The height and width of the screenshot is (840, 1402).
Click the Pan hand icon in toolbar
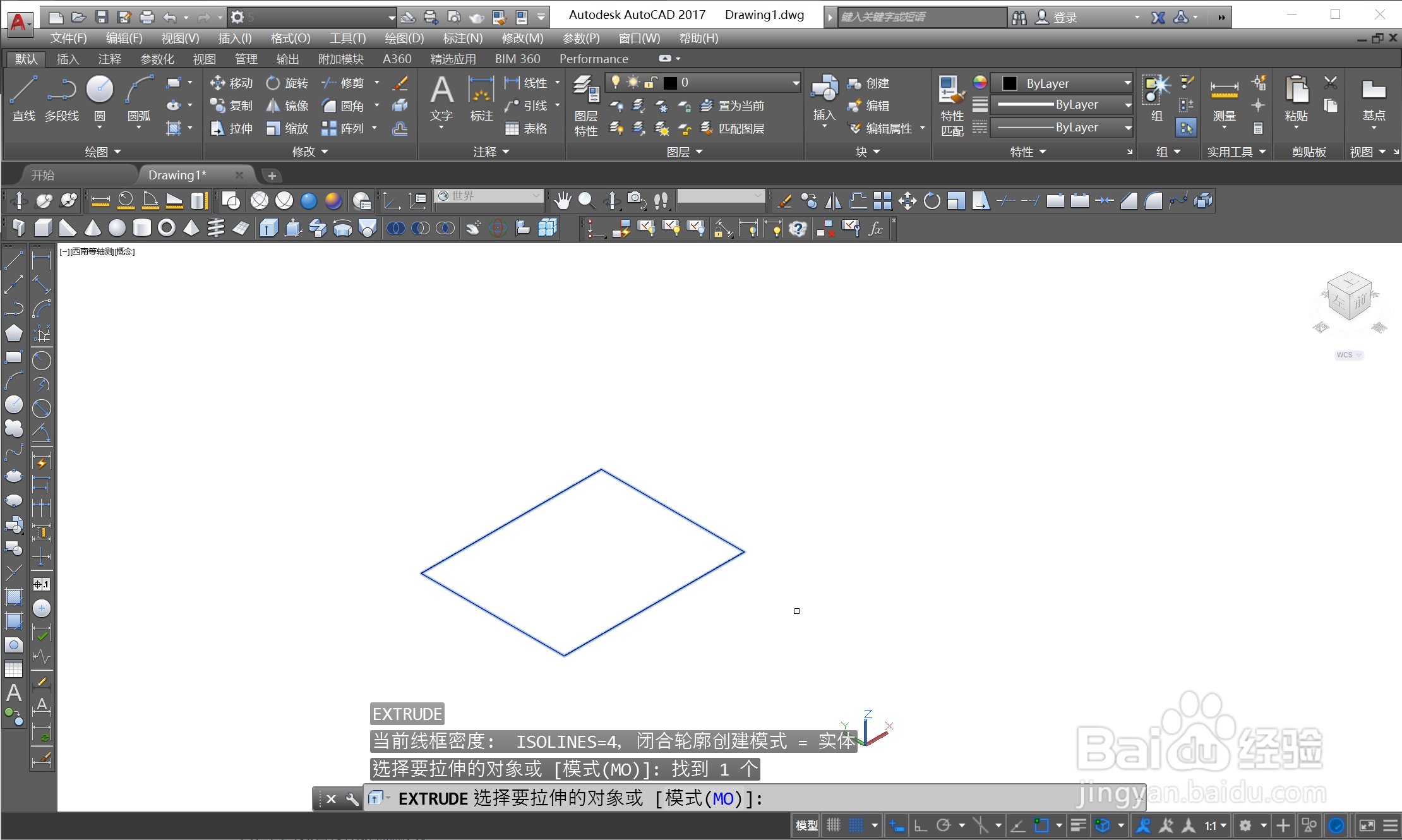click(x=561, y=201)
